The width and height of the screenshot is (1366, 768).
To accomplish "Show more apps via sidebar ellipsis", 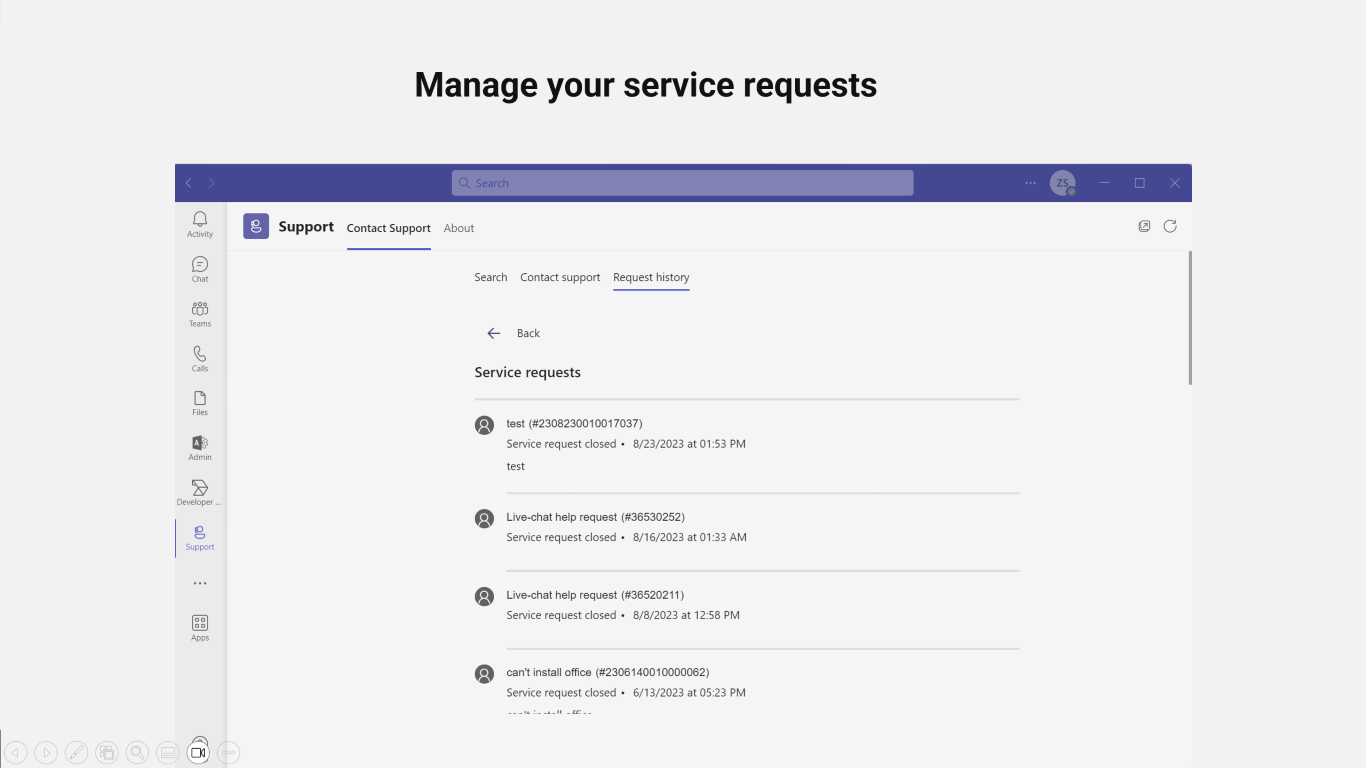I will coord(200,583).
